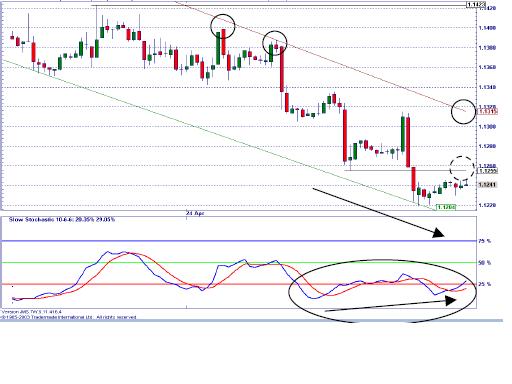The width and height of the screenshot is (512, 384).
Task: Click the Slow Stochastic indicator title
Action: 62,220
